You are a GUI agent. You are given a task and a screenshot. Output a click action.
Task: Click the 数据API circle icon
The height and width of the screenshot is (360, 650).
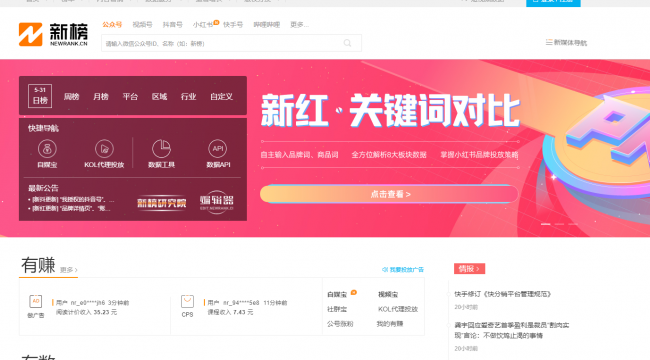pos(218,148)
